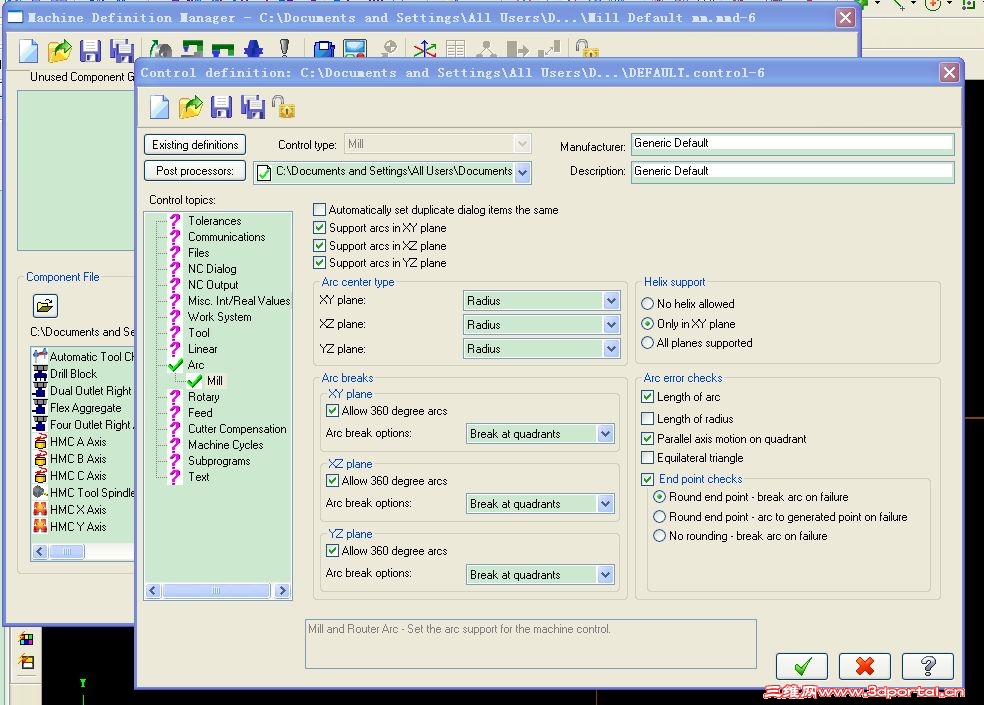Open XY plane arc center type dropdown
The width and height of the screenshot is (984, 705).
click(611, 301)
